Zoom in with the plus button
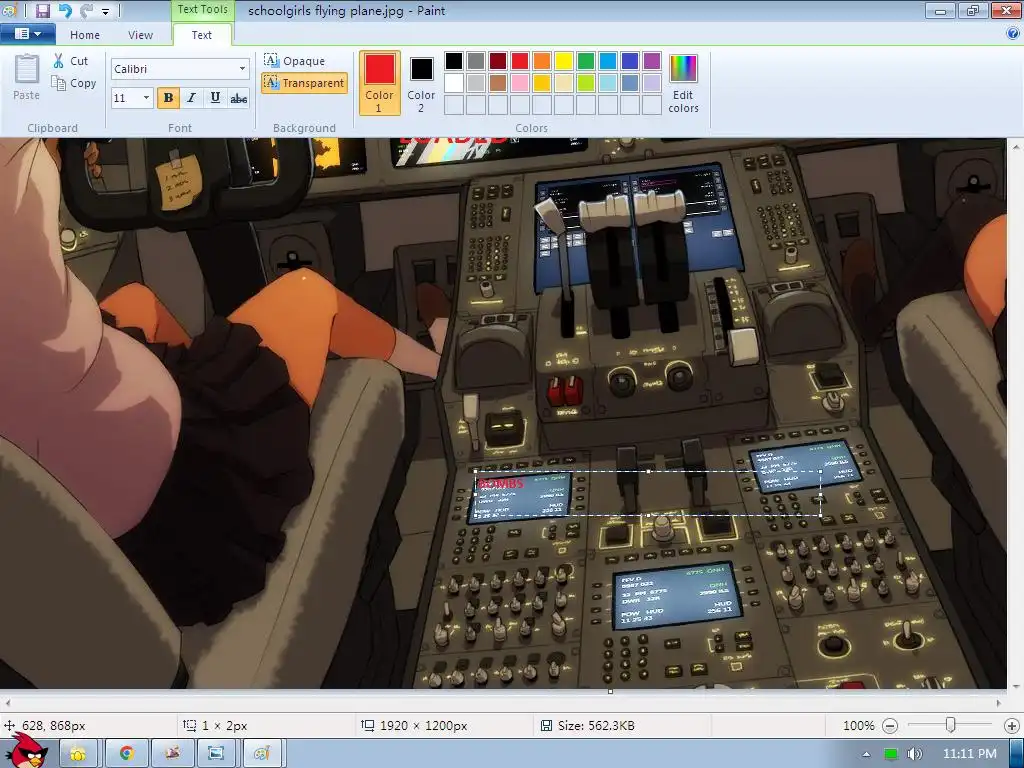This screenshot has width=1024, height=768. [x=1012, y=726]
